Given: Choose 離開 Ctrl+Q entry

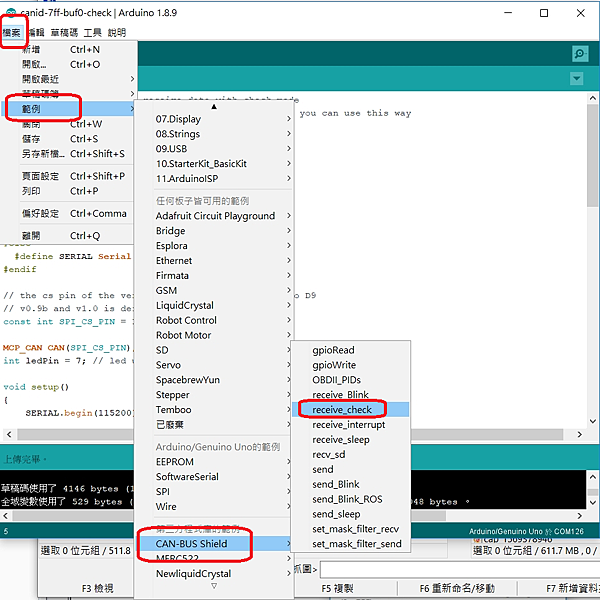Looking at the screenshot, I should click(x=69, y=236).
